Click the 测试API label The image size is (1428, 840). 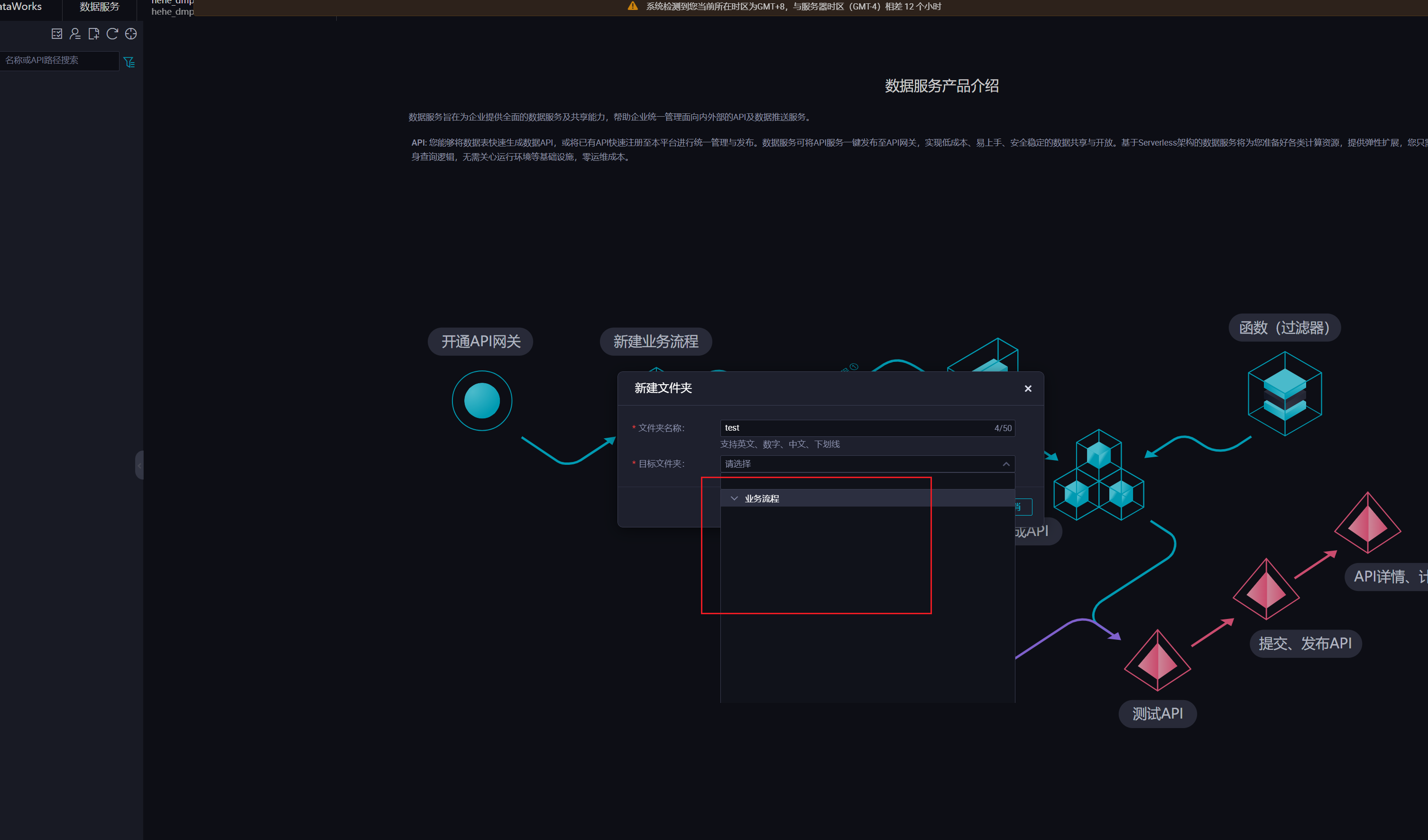coord(1157,714)
